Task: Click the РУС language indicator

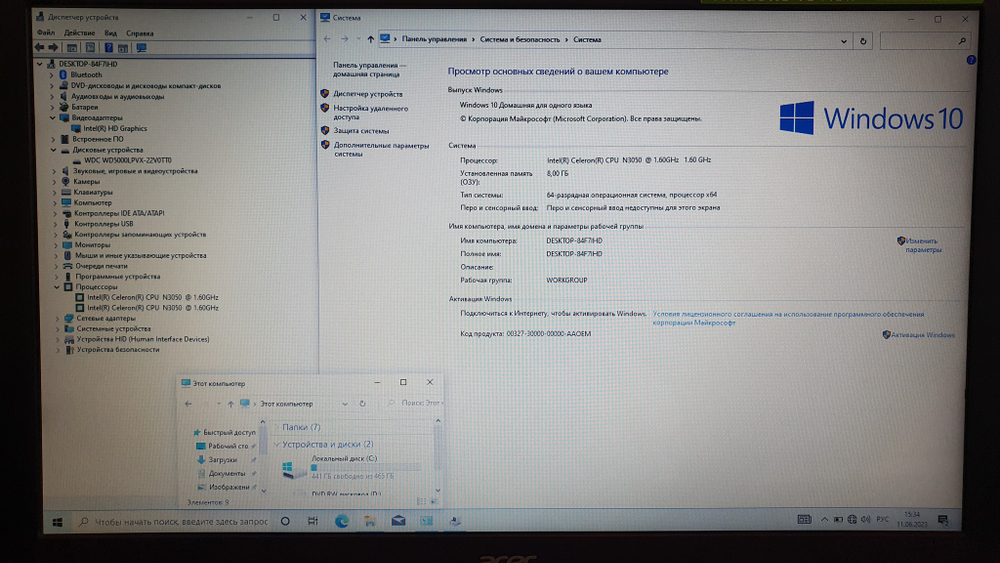Action: click(x=882, y=519)
